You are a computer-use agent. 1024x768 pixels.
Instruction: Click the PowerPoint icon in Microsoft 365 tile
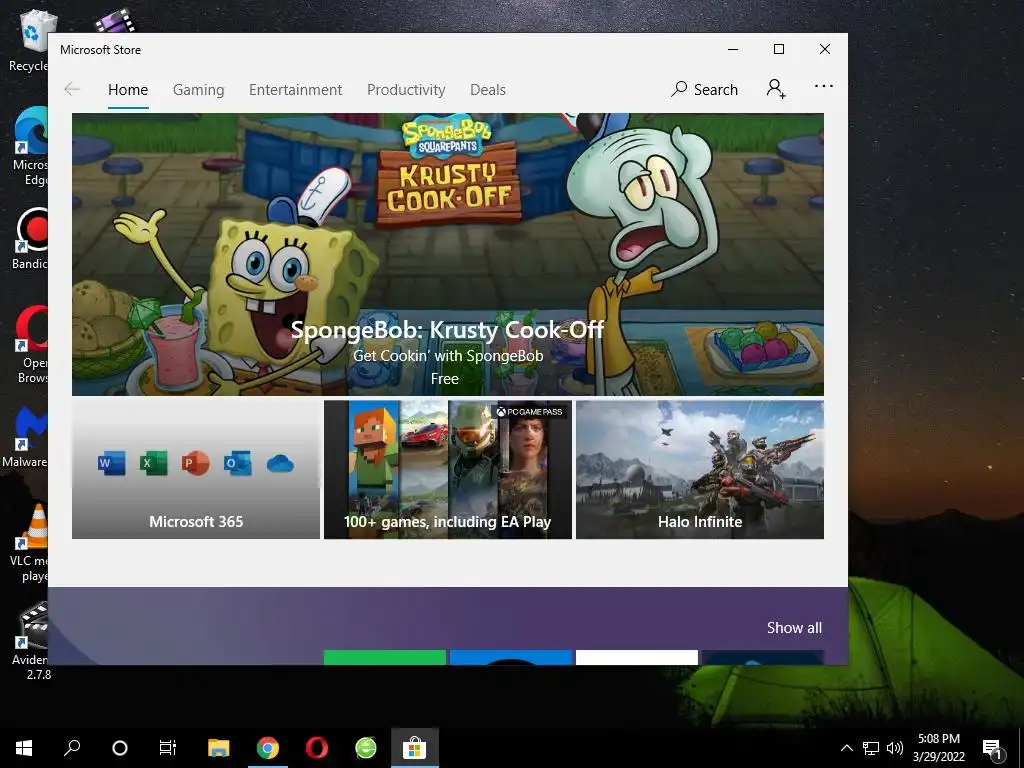click(195, 464)
